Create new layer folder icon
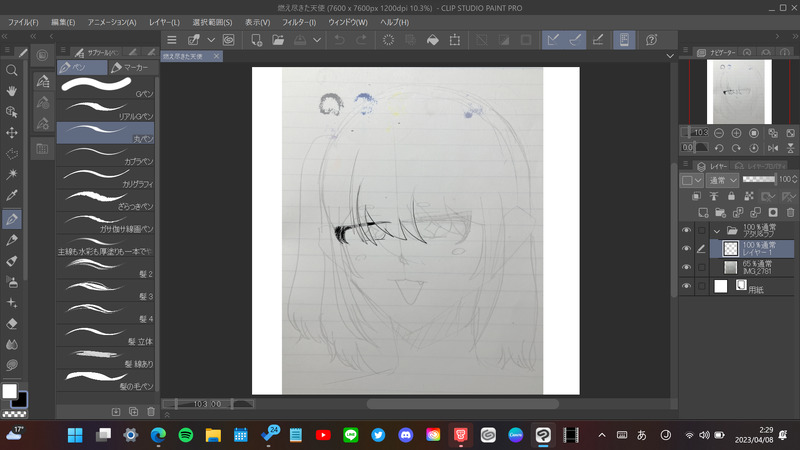Viewport: 800px width, 450px height. pyautogui.click(x=720, y=212)
